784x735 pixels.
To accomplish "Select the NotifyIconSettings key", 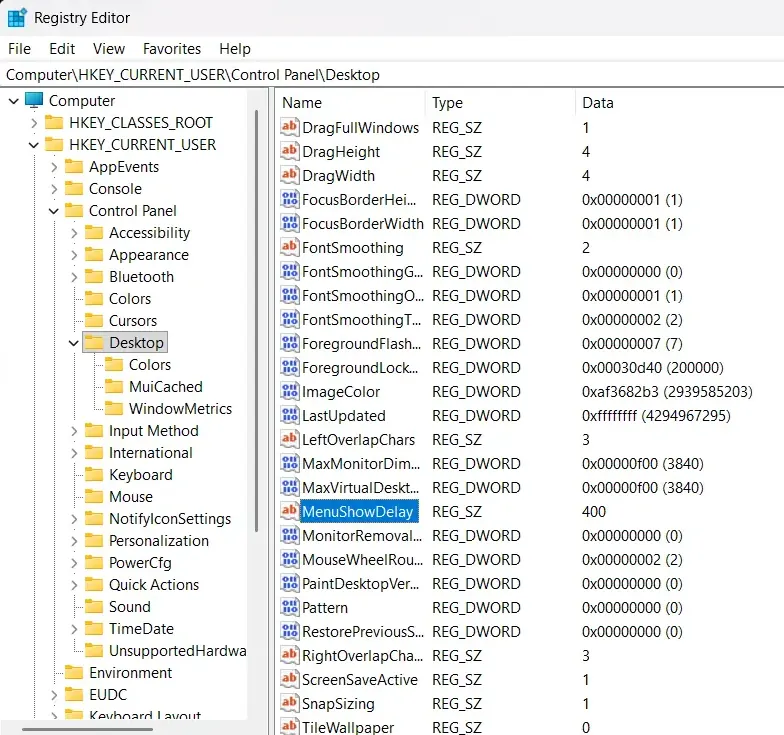I will pyautogui.click(x=170, y=518).
